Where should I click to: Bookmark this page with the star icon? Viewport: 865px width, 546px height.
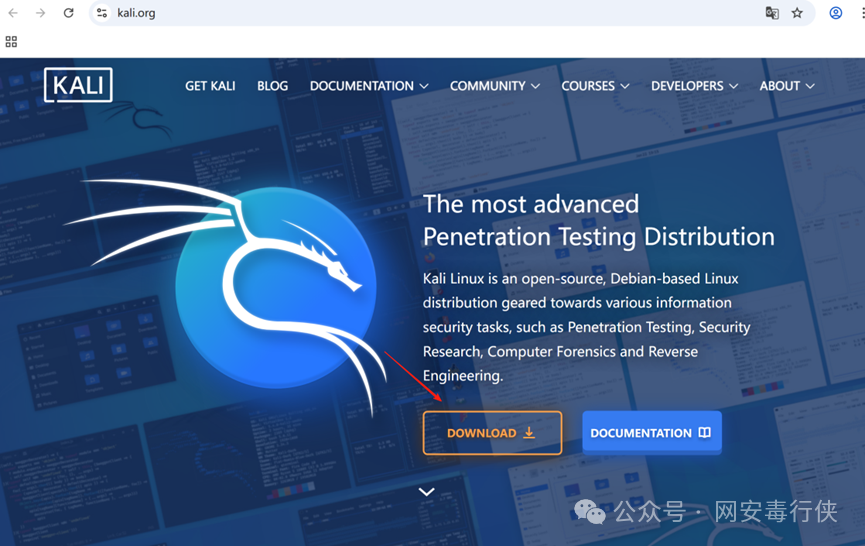(797, 13)
